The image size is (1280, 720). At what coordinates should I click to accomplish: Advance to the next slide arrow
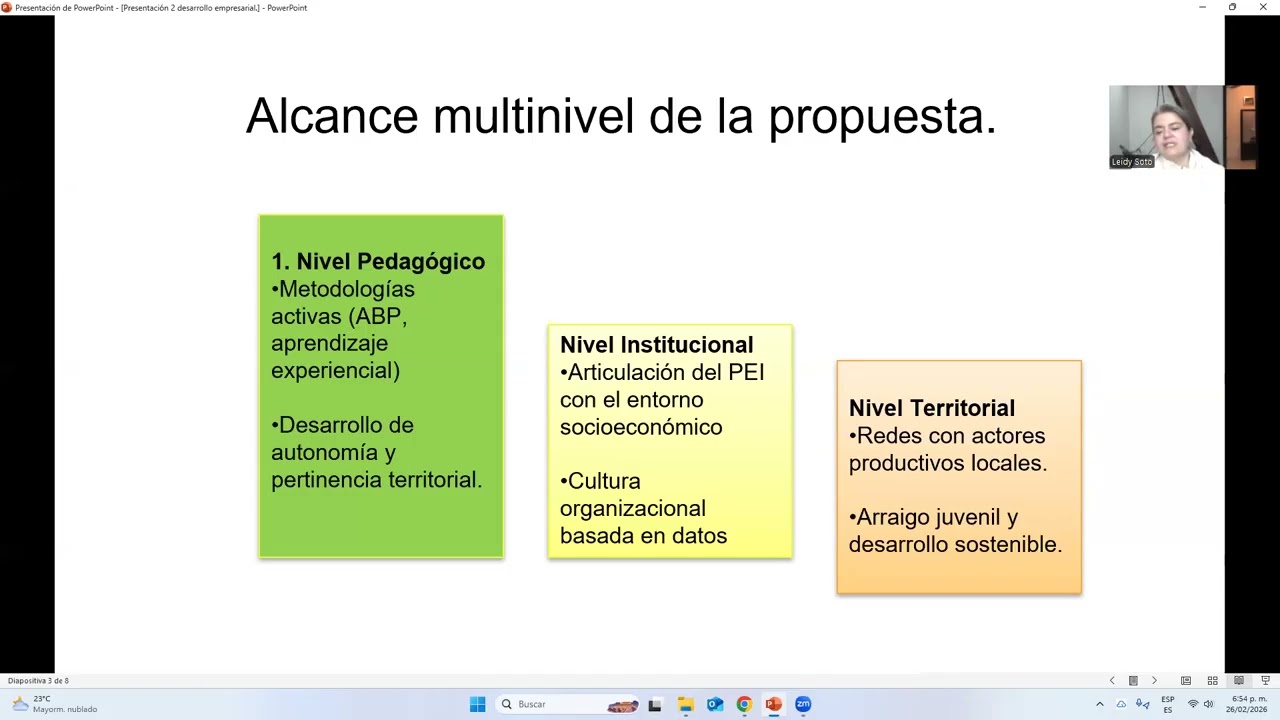point(1154,680)
